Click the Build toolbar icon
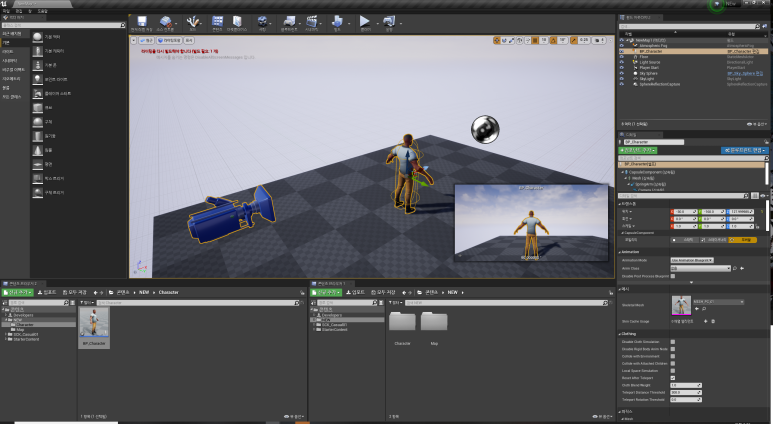Screen dimensions: 773x424 pos(337,22)
